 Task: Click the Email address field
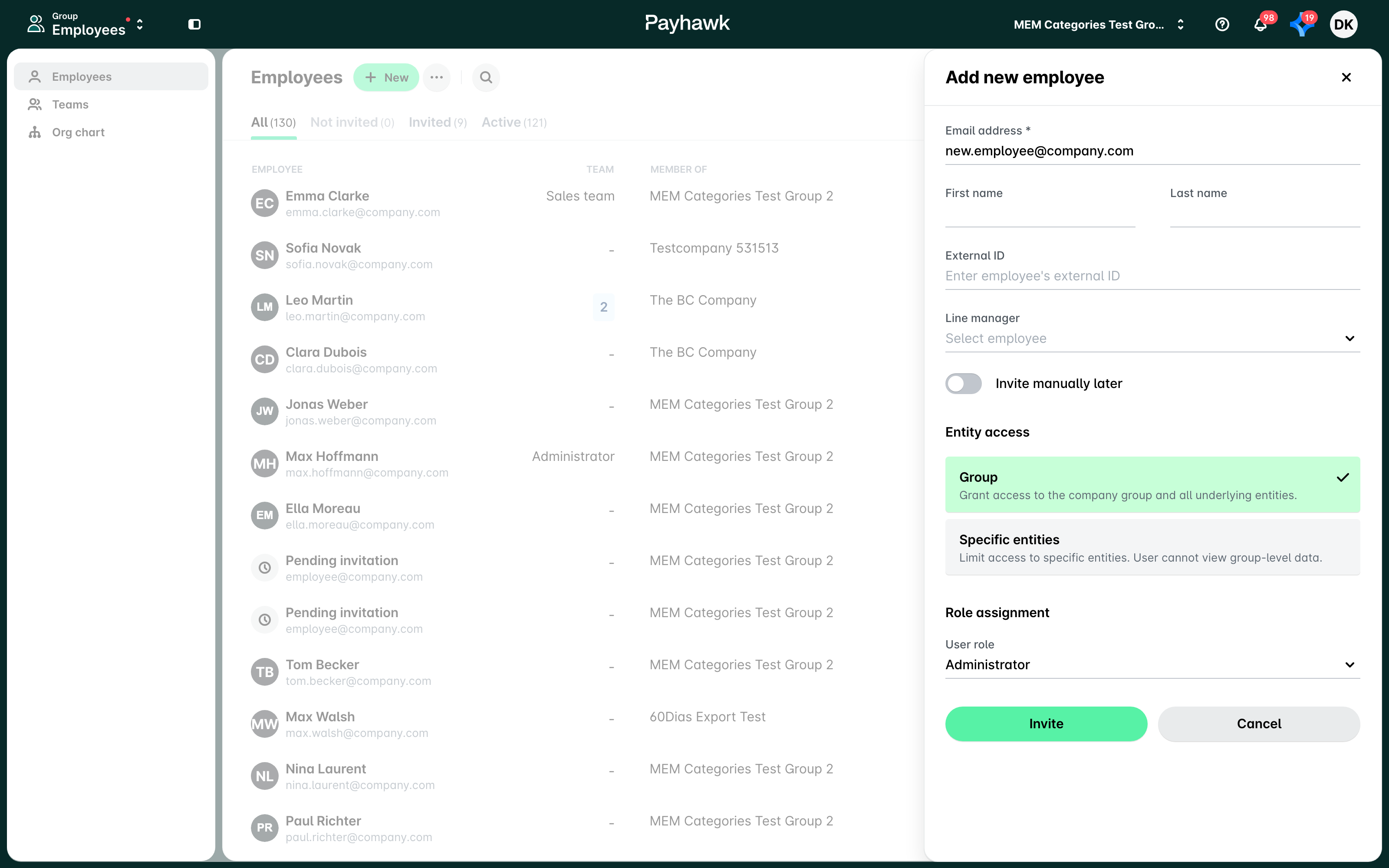(1152, 151)
